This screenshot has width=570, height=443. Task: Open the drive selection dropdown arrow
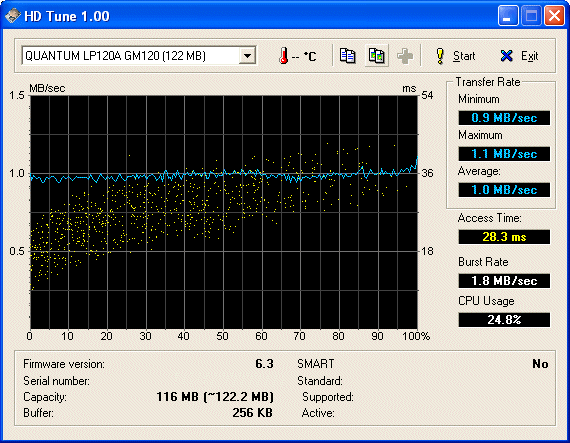247,56
